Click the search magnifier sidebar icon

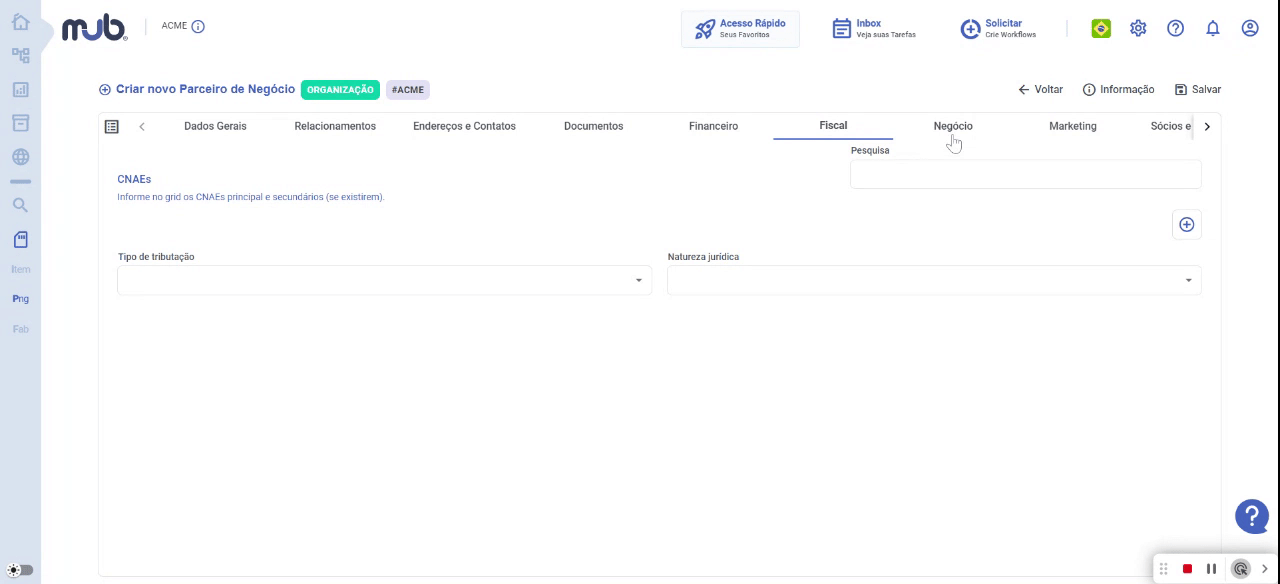coord(20,205)
